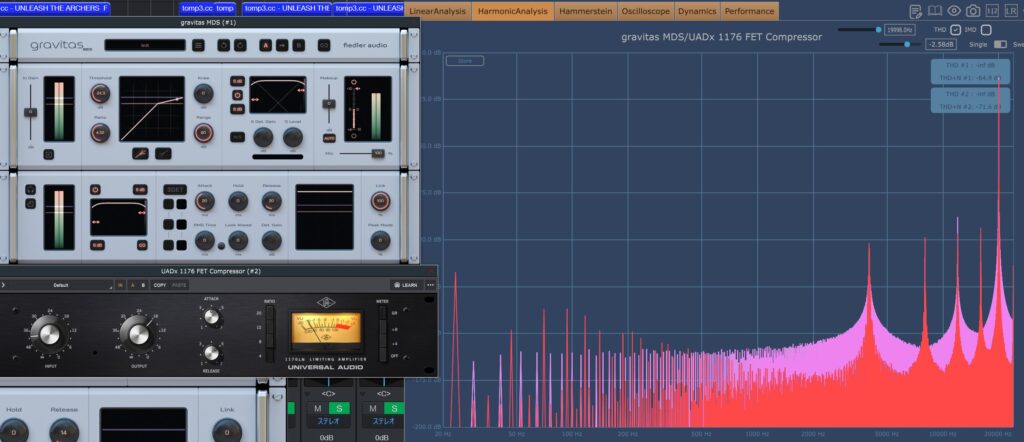Switch to the Hammerstein tab
The image size is (1024, 442).
[x=586, y=11]
